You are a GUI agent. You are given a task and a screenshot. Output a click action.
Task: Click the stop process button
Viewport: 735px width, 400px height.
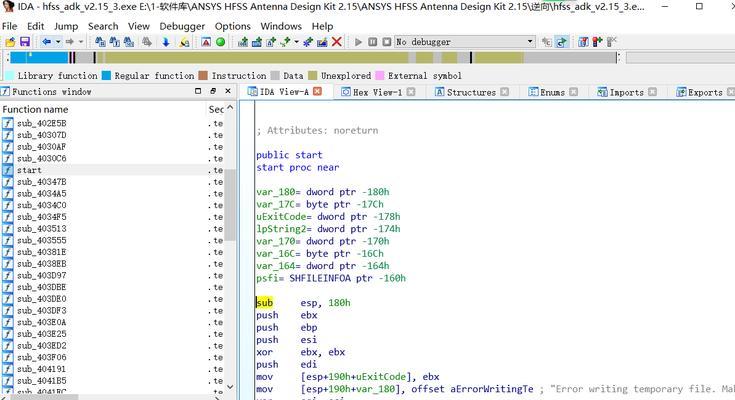coord(387,42)
